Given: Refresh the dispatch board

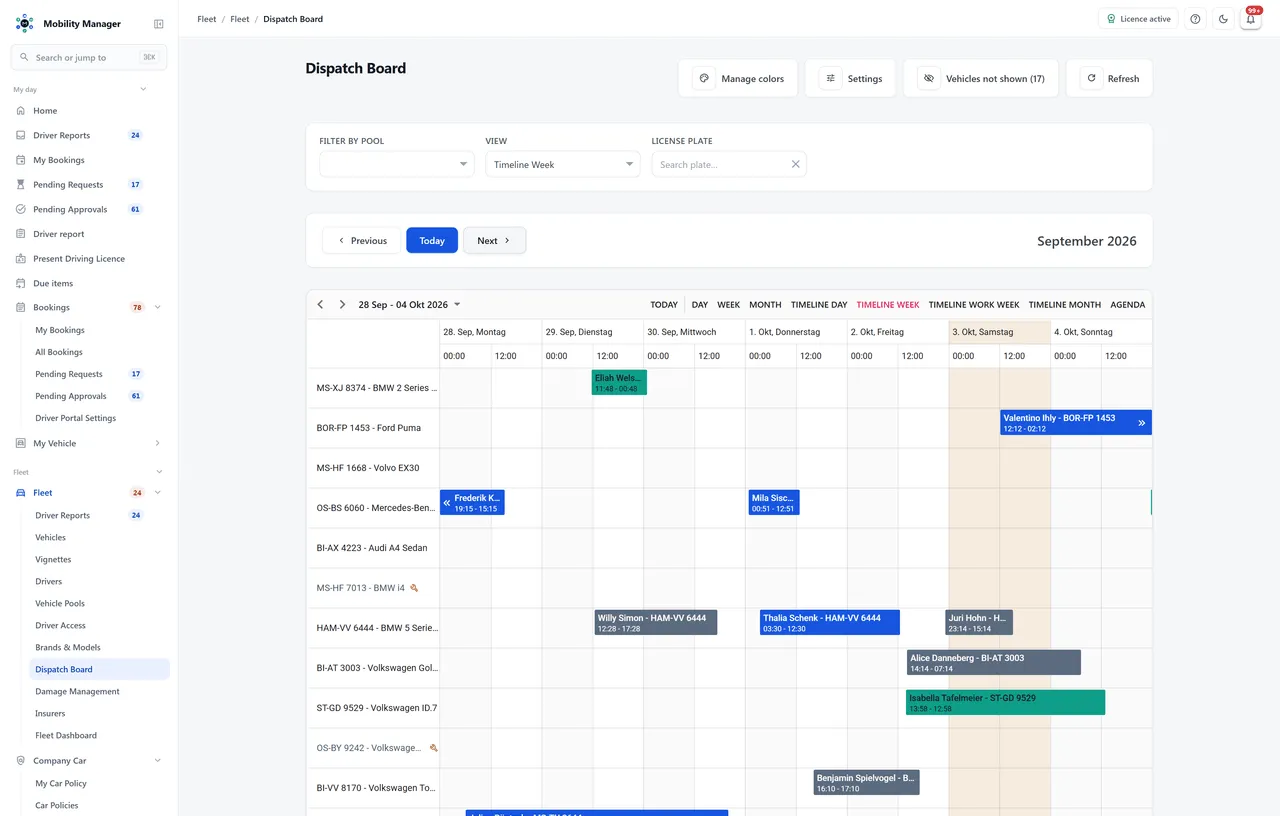Looking at the screenshot, I should 1110,78.
